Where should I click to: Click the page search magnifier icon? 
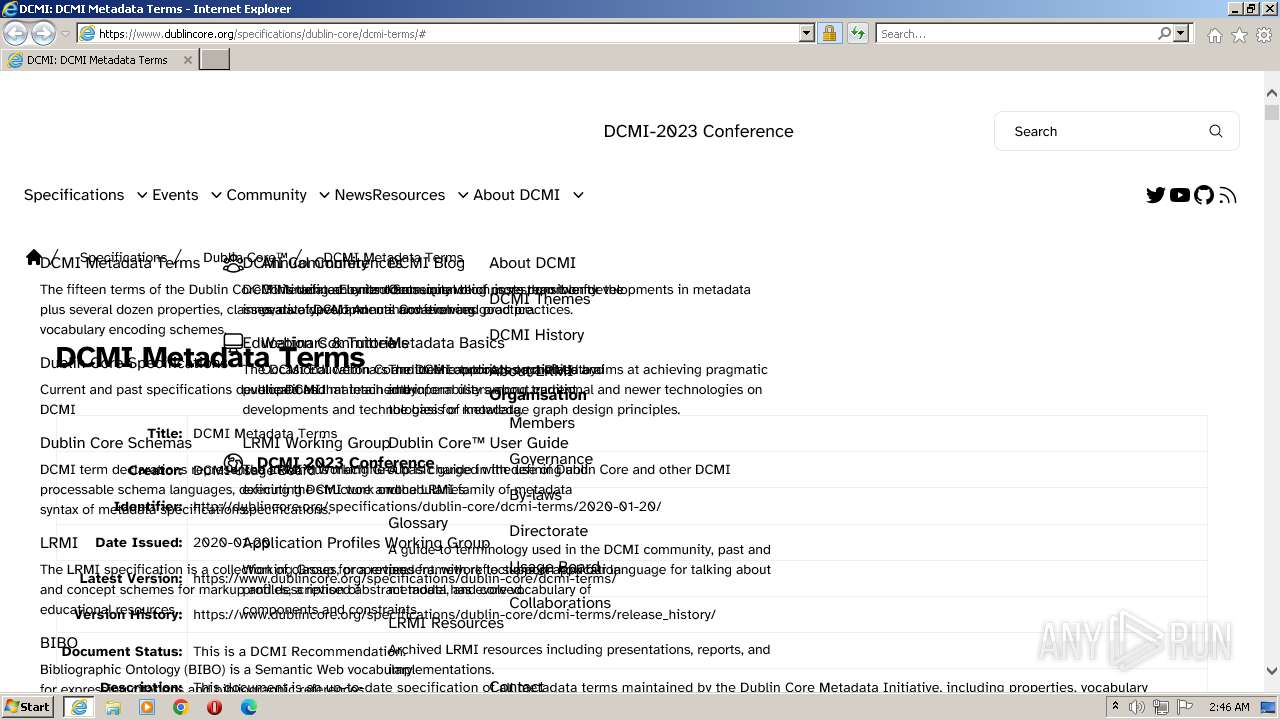click(x=1216, y=131)
